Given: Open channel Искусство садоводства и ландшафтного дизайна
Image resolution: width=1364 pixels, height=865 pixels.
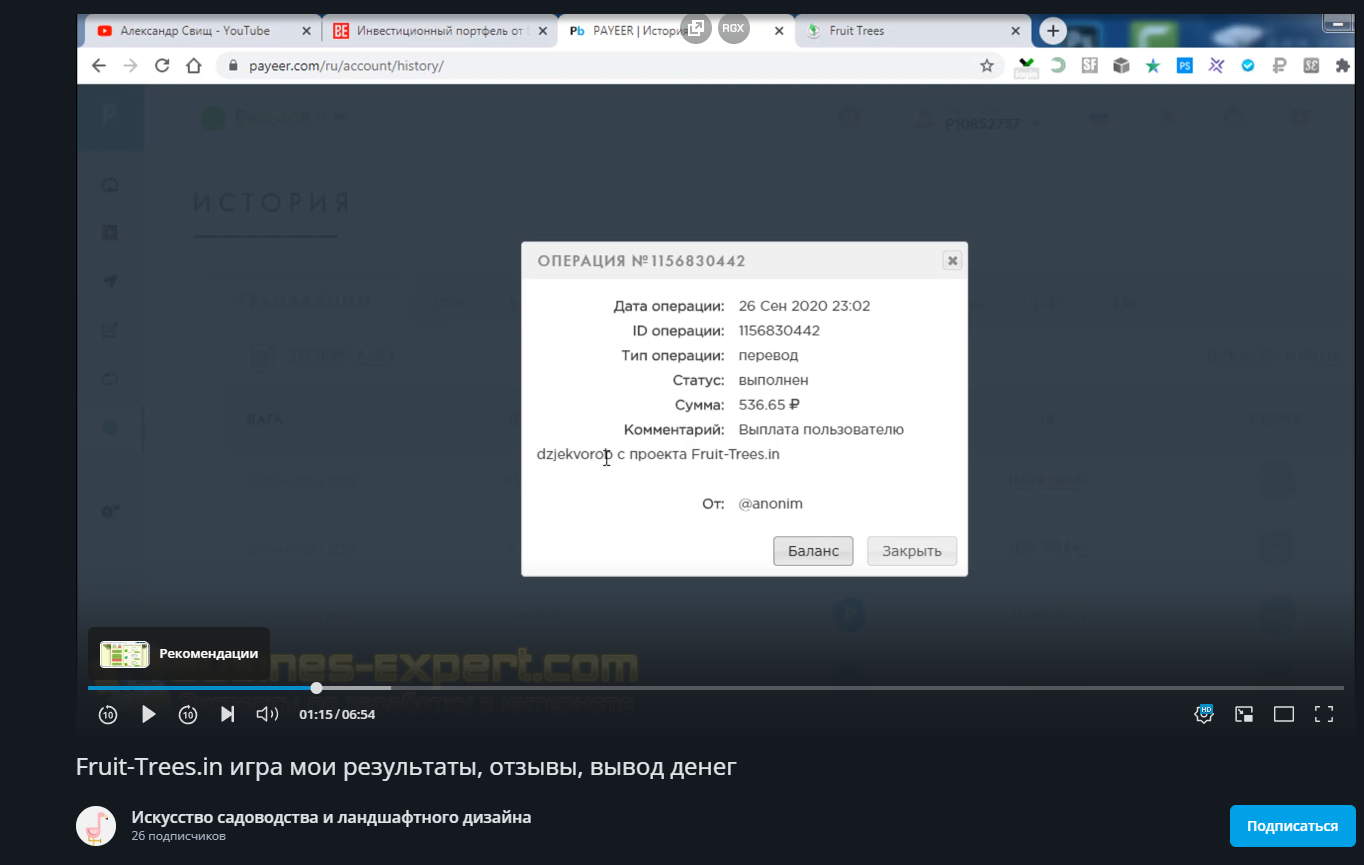Looking at the screenshot, I should click(331, 817).
